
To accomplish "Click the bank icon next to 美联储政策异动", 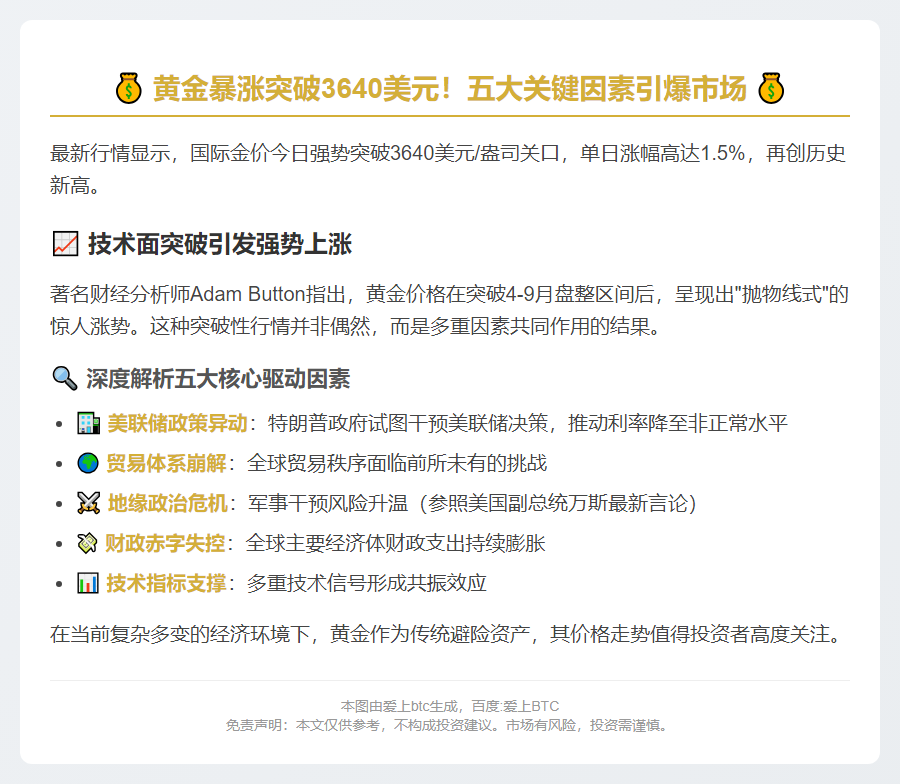I will (90, 423).
